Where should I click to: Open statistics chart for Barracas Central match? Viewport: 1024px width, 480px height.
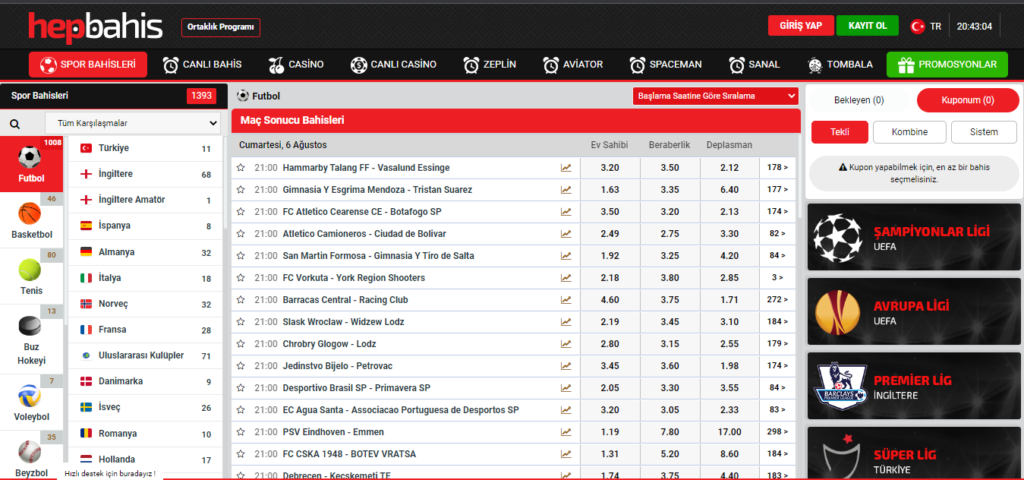[566, 299]
